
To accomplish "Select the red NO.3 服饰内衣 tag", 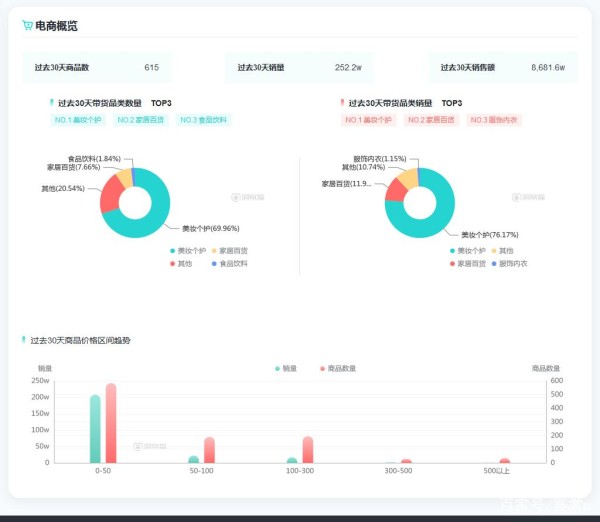I will (494, 120).
